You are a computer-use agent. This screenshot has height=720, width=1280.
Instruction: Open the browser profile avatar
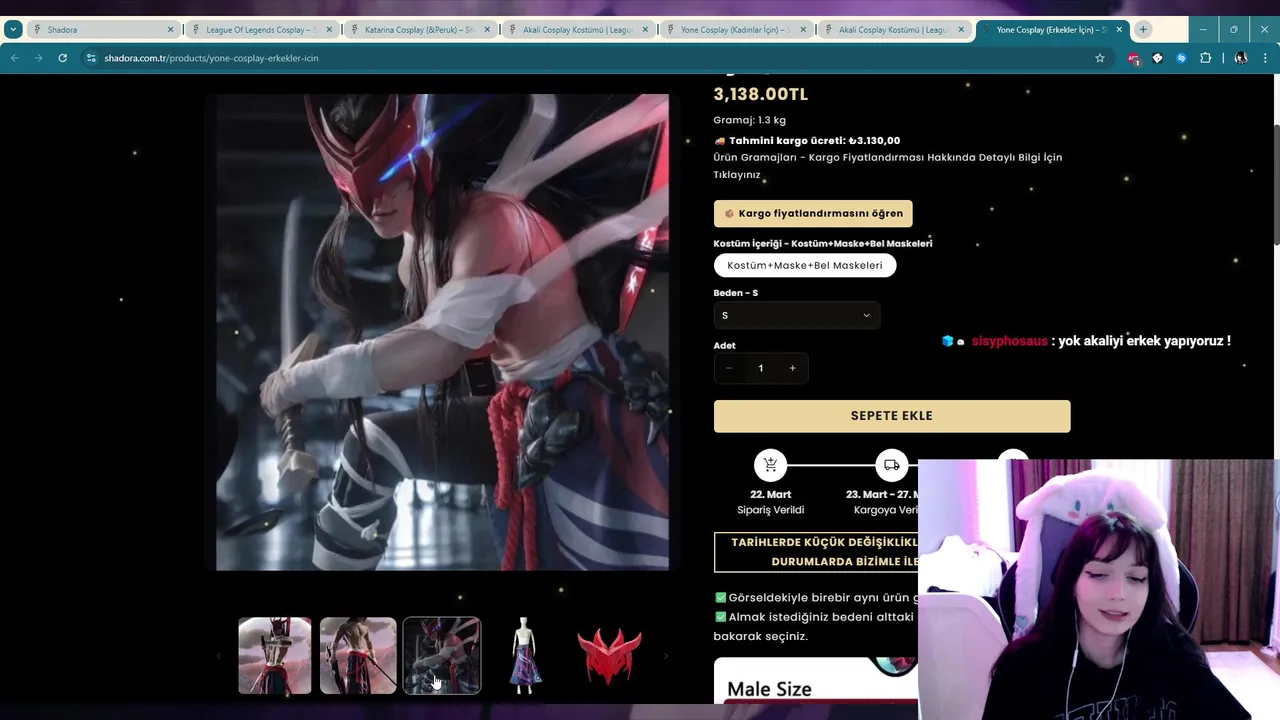(x=1241, y=58)
